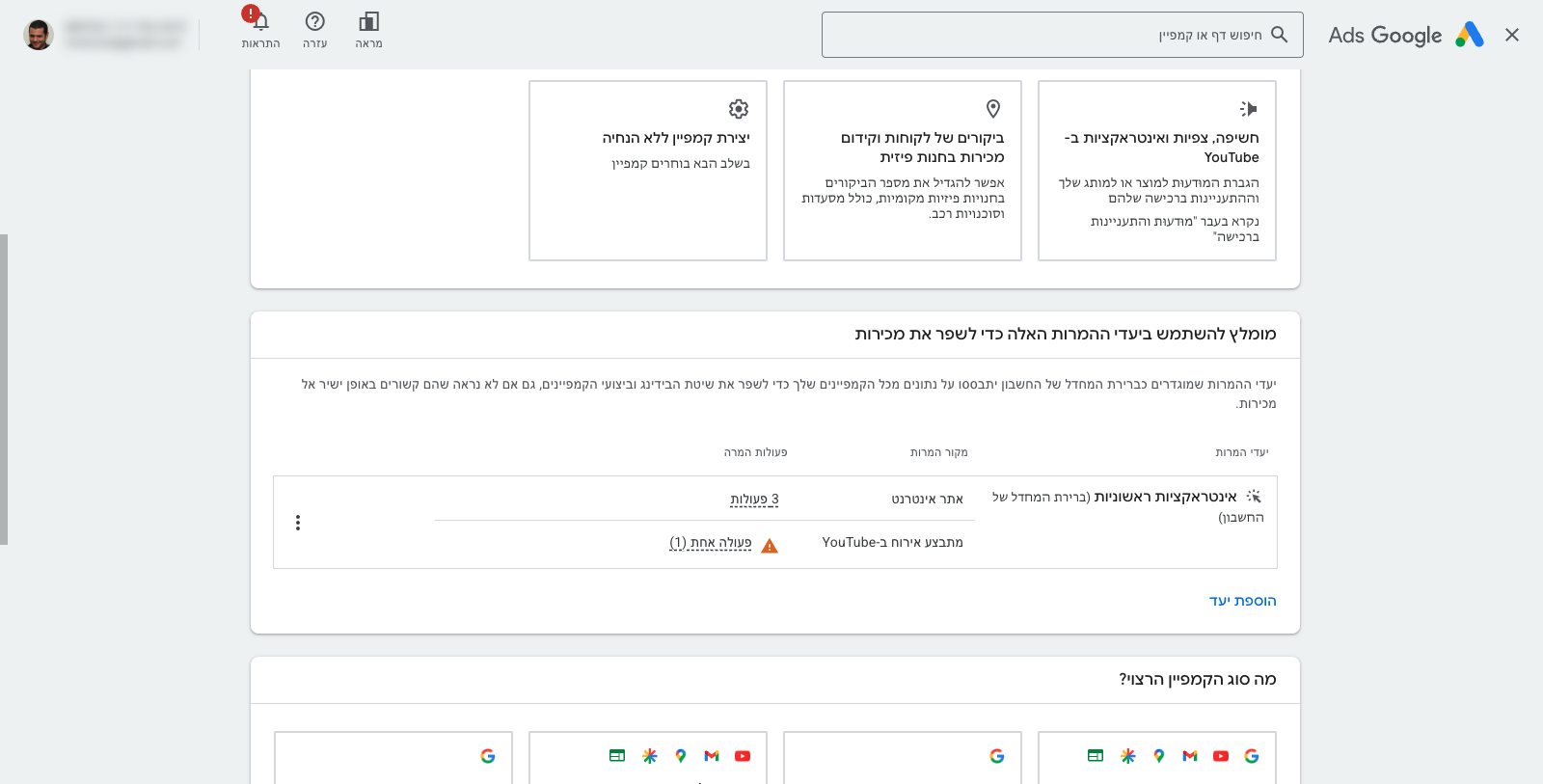Click Discover asterisk icon in six-icon campaign card
Screen dimensions: 1543x784
[x=1128, y=756]
